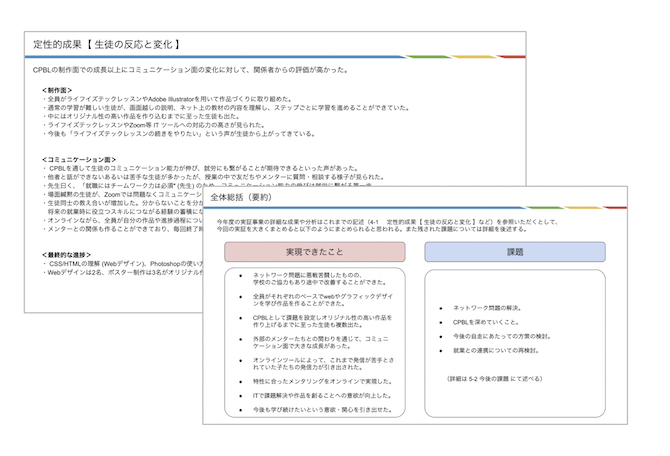Click the line starting CPBLを通して生徒のコミュニケーション能力

[x=201, y=168]
